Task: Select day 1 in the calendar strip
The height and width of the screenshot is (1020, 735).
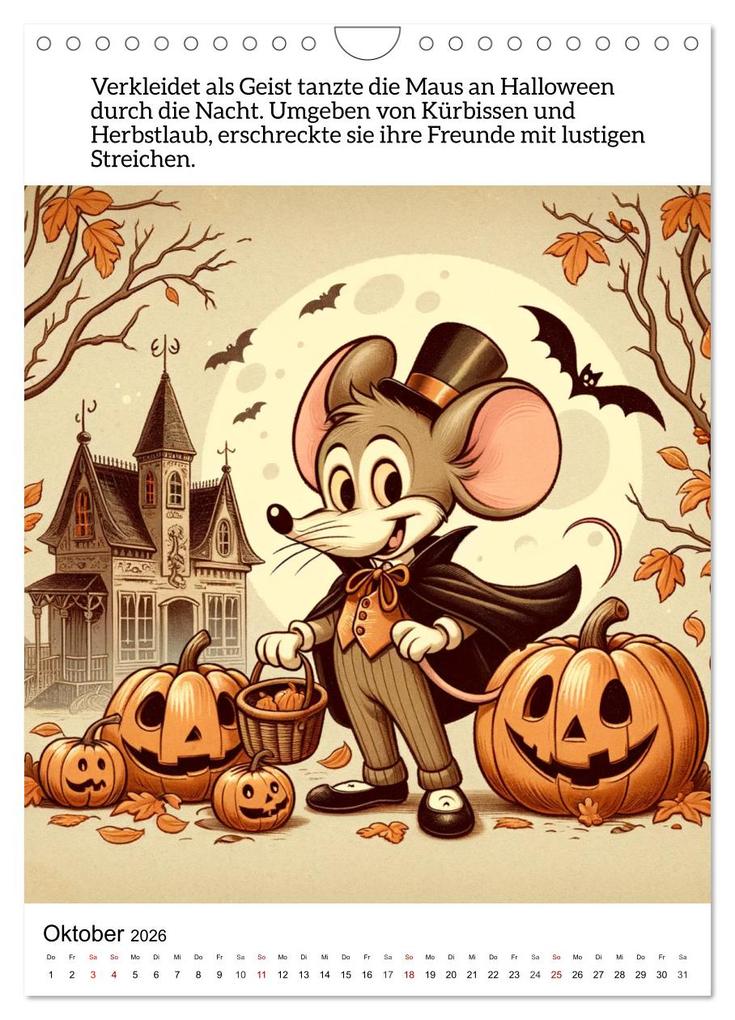Action: [51, 974]
